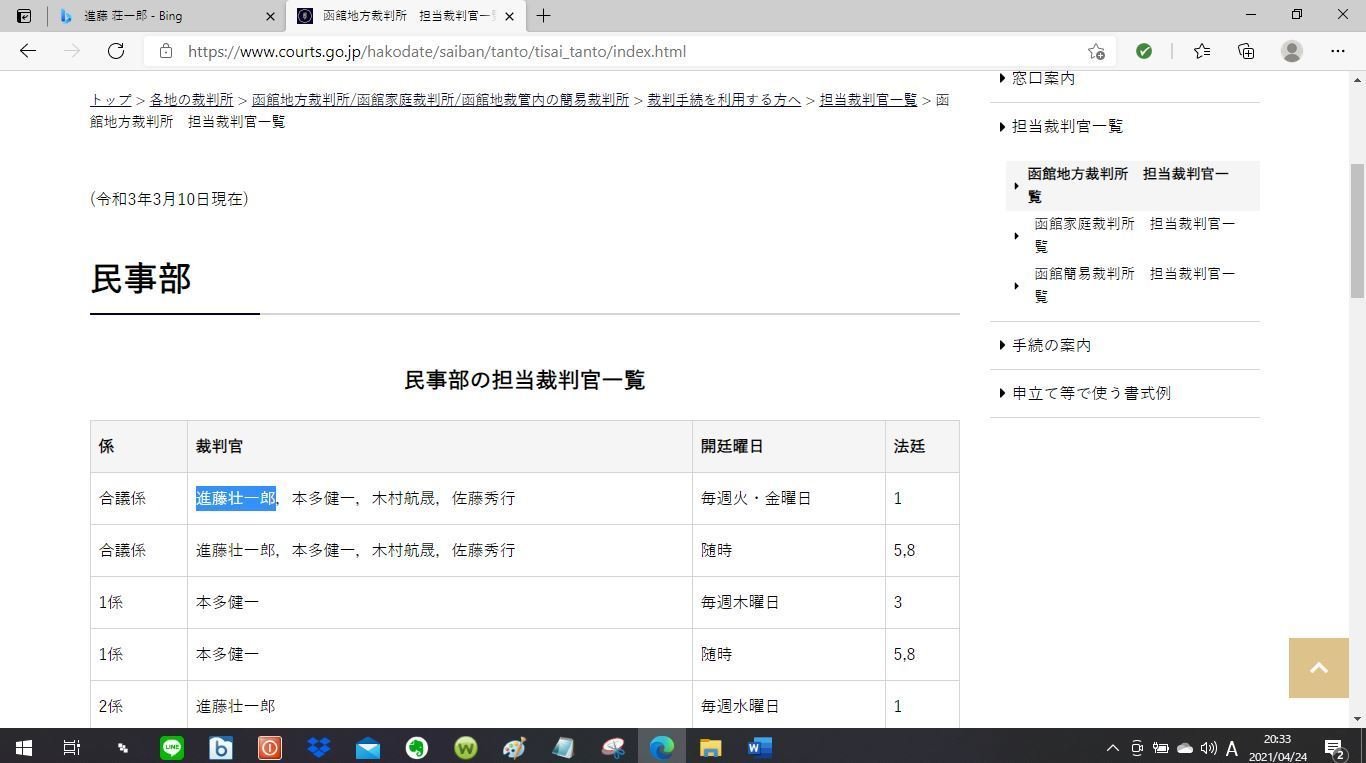1366x763 pixels.
Task: Open Microsoft Word from the taskbar
Action: click(x=759, y=748)
